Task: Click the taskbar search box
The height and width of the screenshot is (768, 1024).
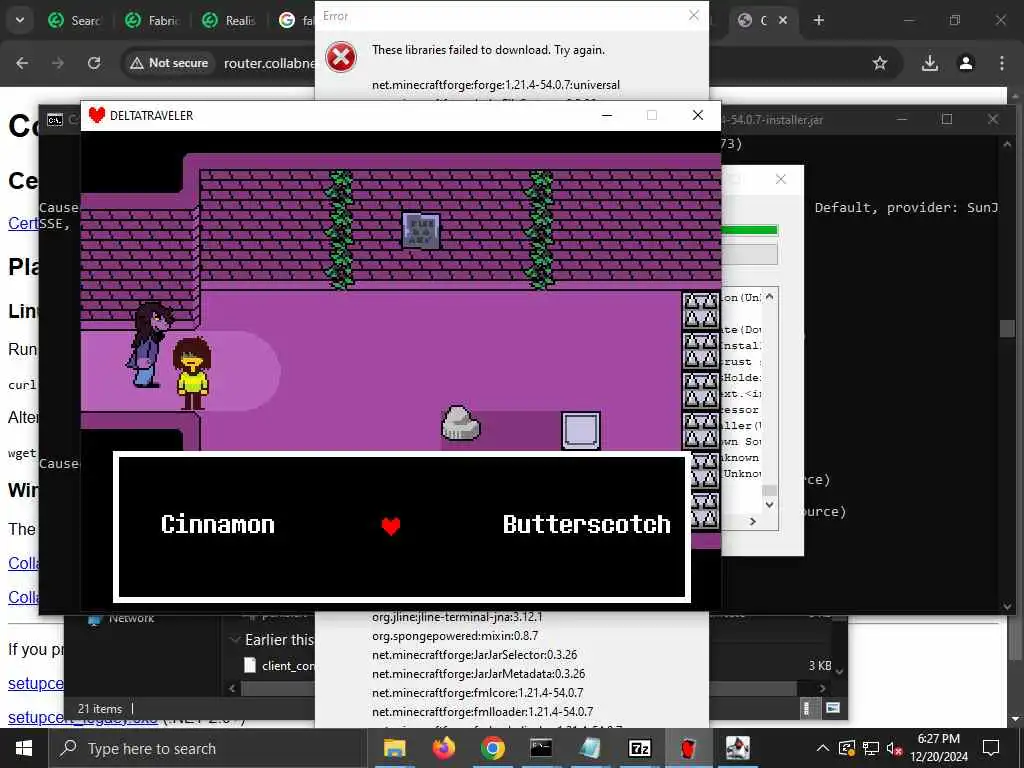Action: pyautogui.click(x=208, y=748)
